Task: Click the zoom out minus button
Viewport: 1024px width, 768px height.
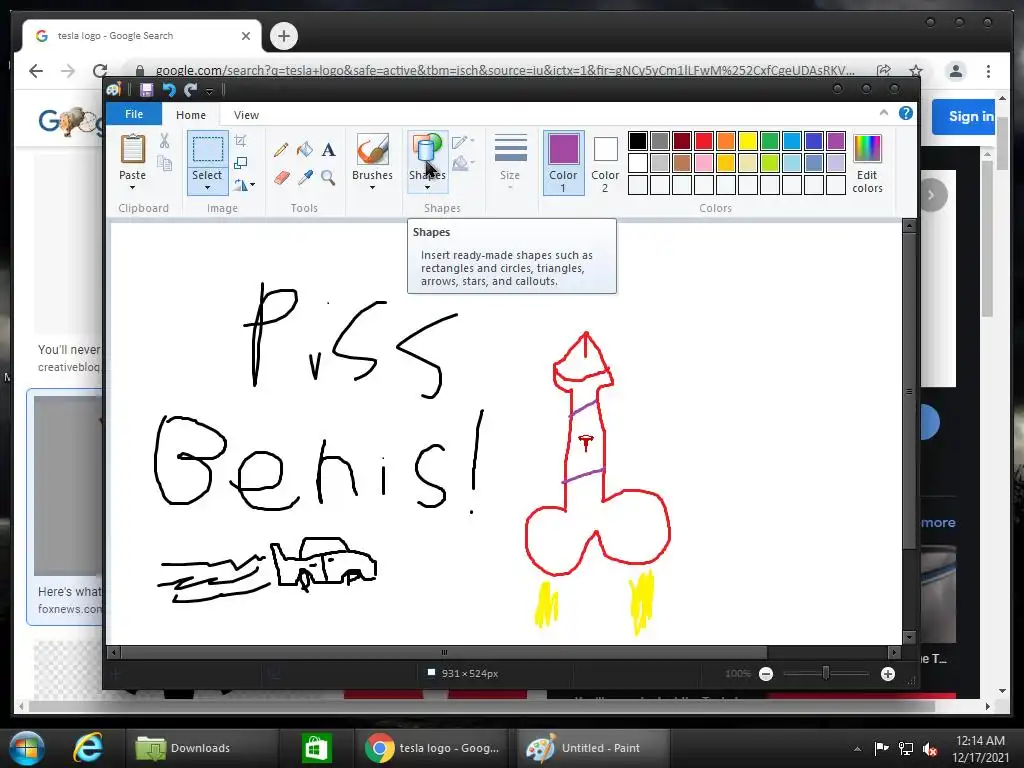Action: pyautogui.click(x=766, y=674)
